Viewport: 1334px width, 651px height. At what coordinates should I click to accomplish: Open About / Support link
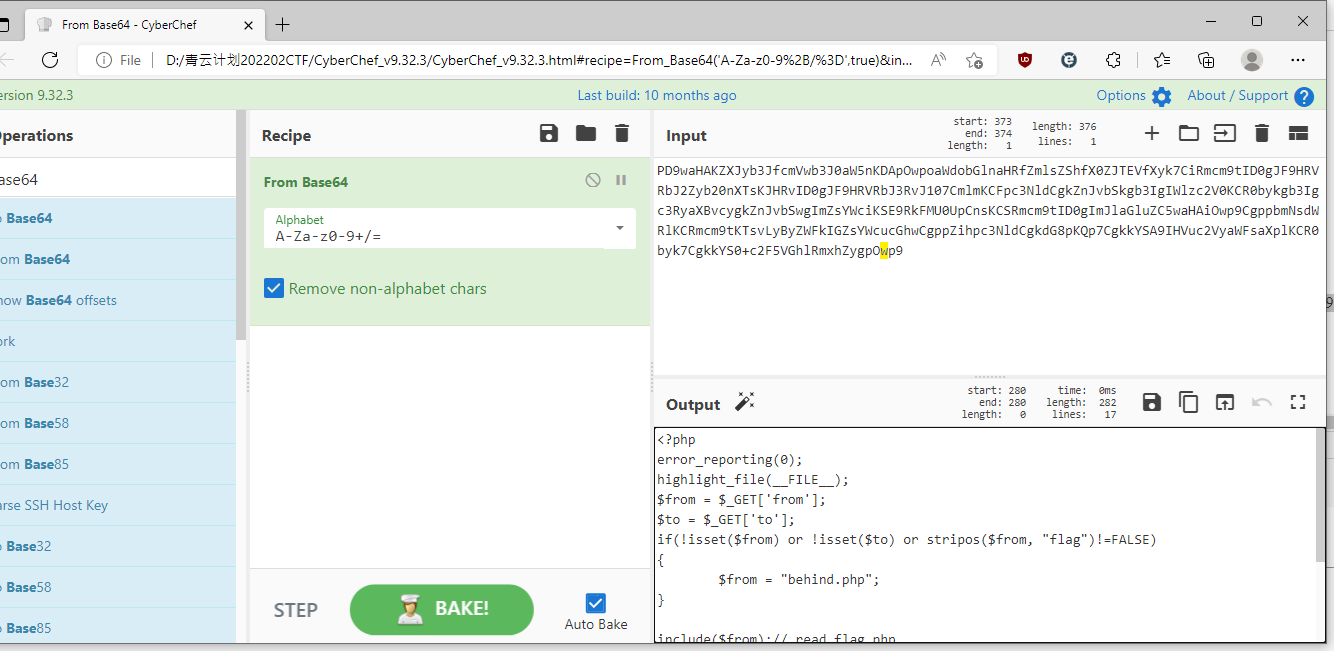pyautogui.click(x=1250, y=96)
